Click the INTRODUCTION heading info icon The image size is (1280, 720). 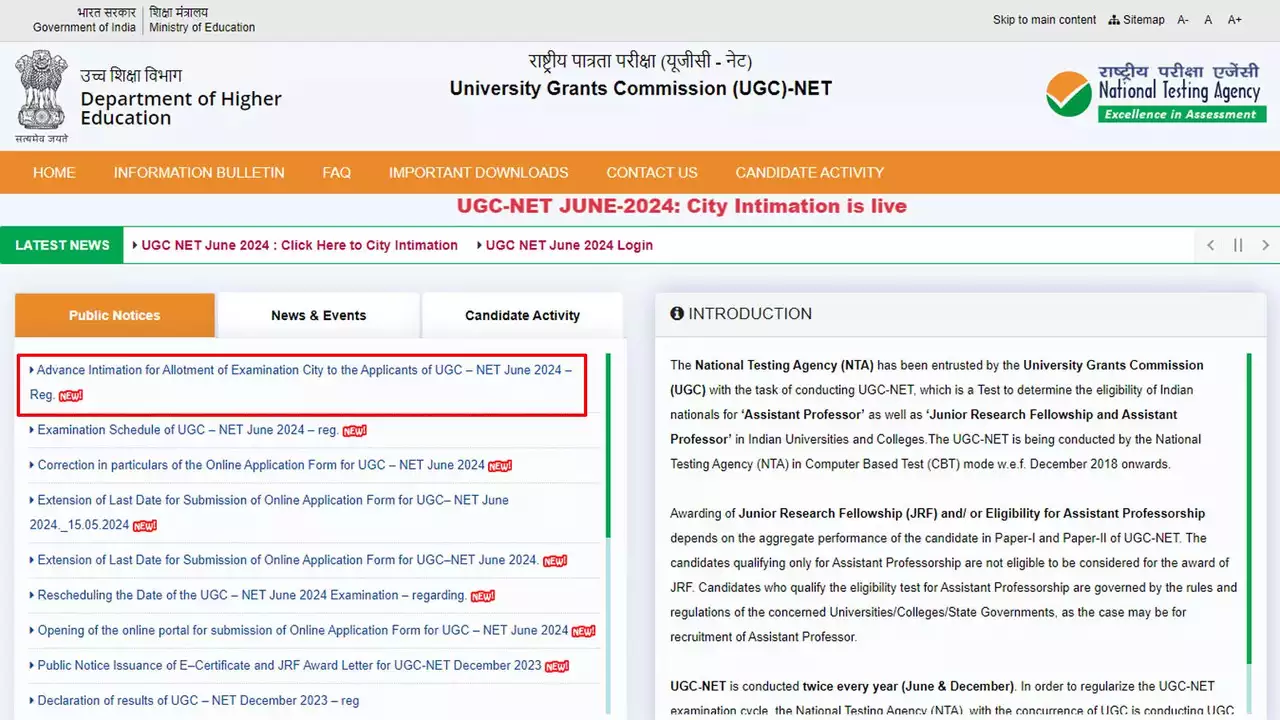tap(677, 314)
